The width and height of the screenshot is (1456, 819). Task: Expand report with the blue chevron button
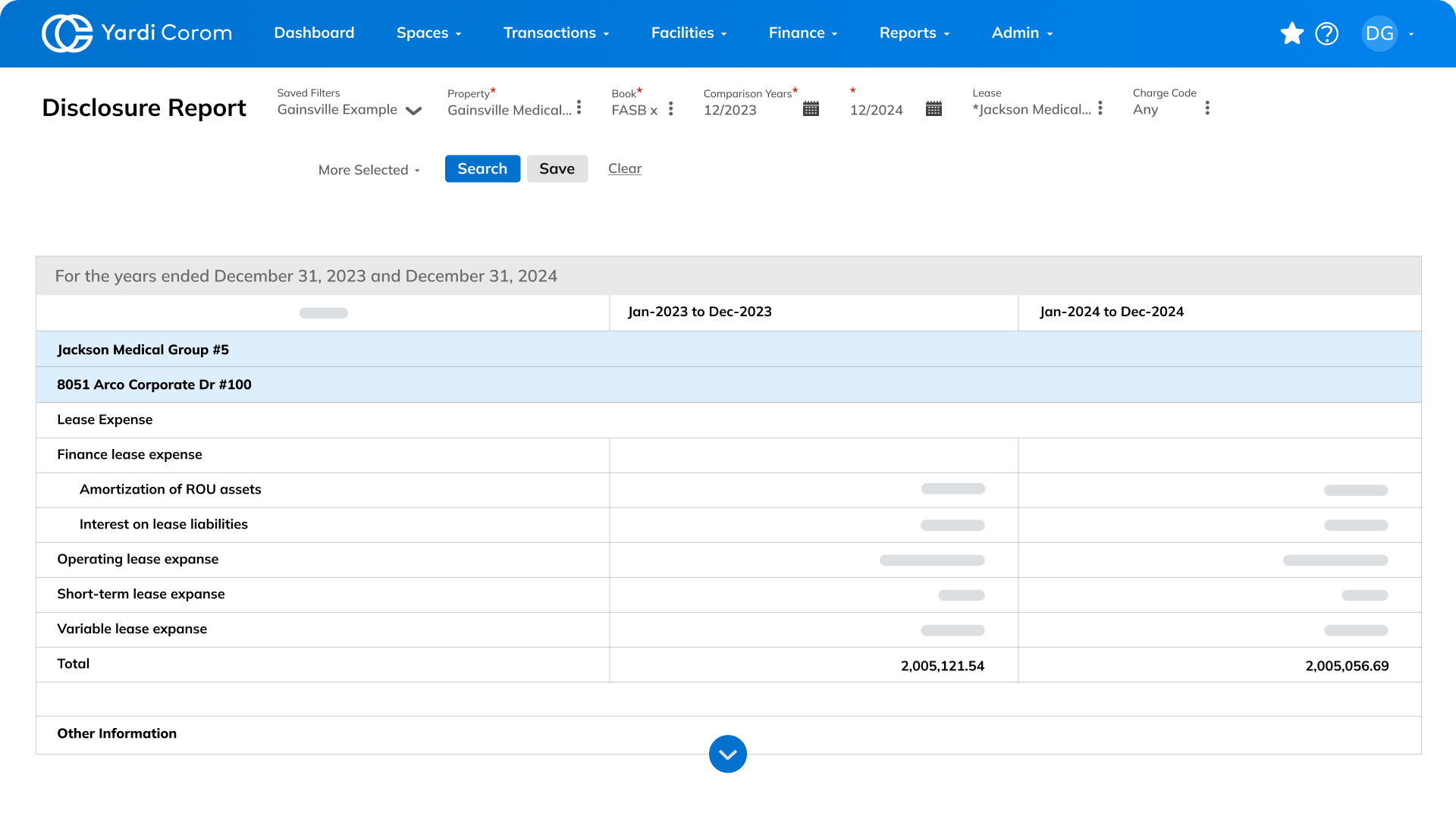pos(727,754)
